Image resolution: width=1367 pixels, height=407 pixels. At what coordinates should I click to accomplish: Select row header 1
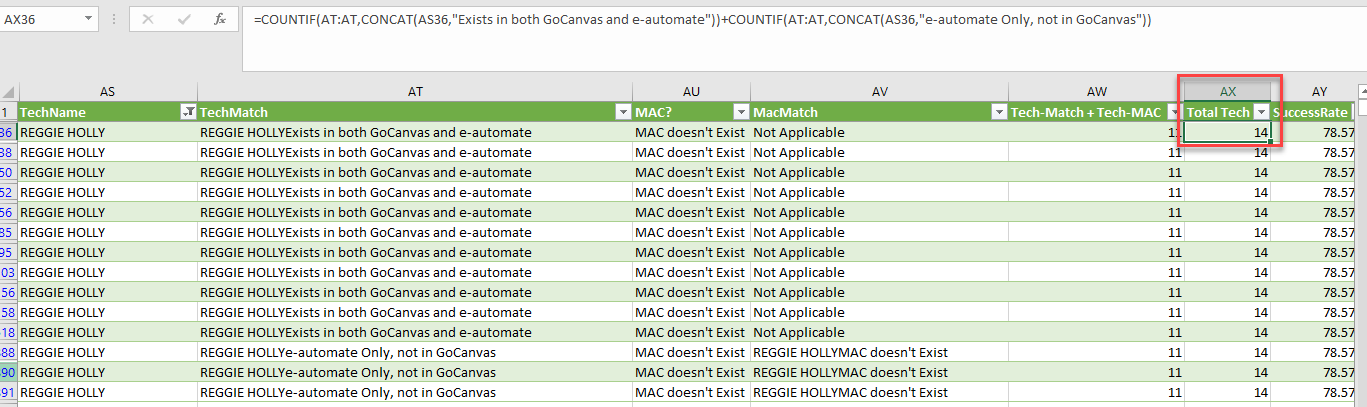coord(9,112)
